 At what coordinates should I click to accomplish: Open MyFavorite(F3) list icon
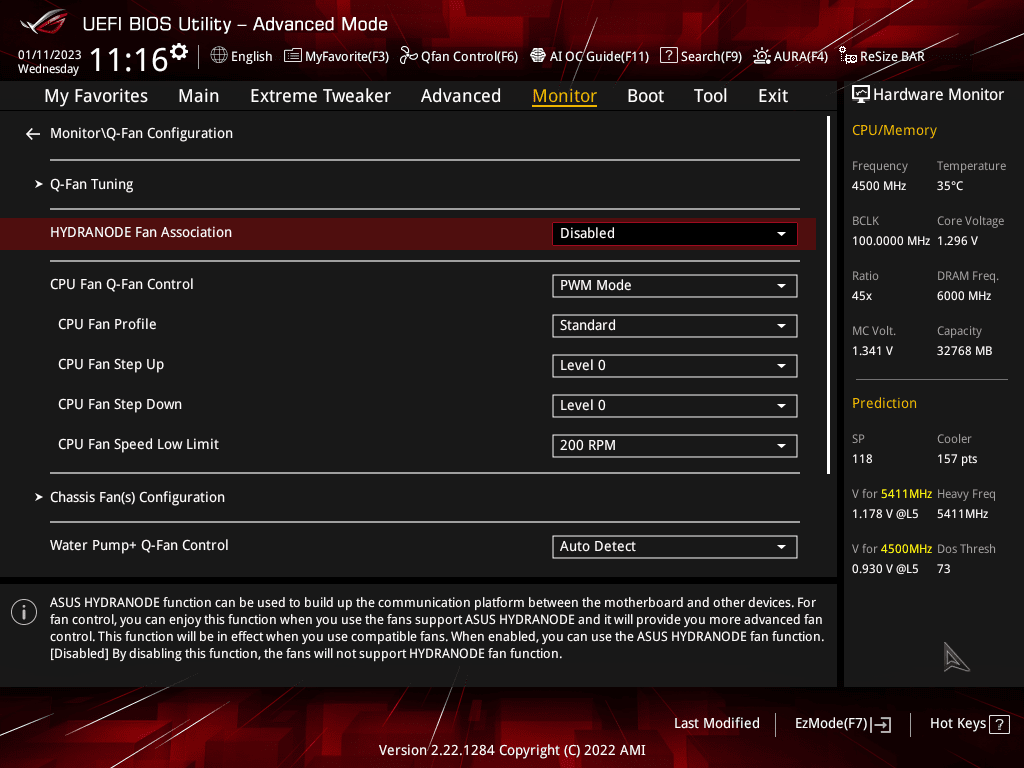coord(293,56)
